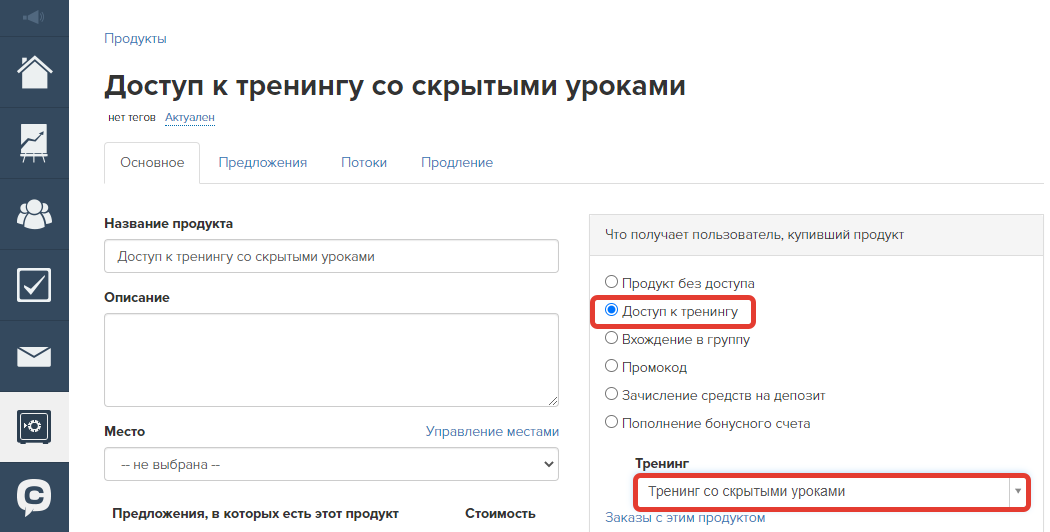This screenshot has height=532, width=1050.
Task: Select the 'Продукт без доступа' radio option
Action: (x=612, y=283)
